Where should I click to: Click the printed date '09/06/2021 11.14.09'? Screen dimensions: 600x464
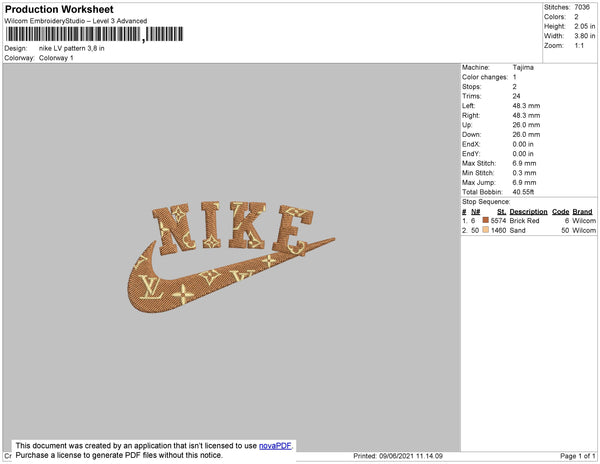click(411, 456)
